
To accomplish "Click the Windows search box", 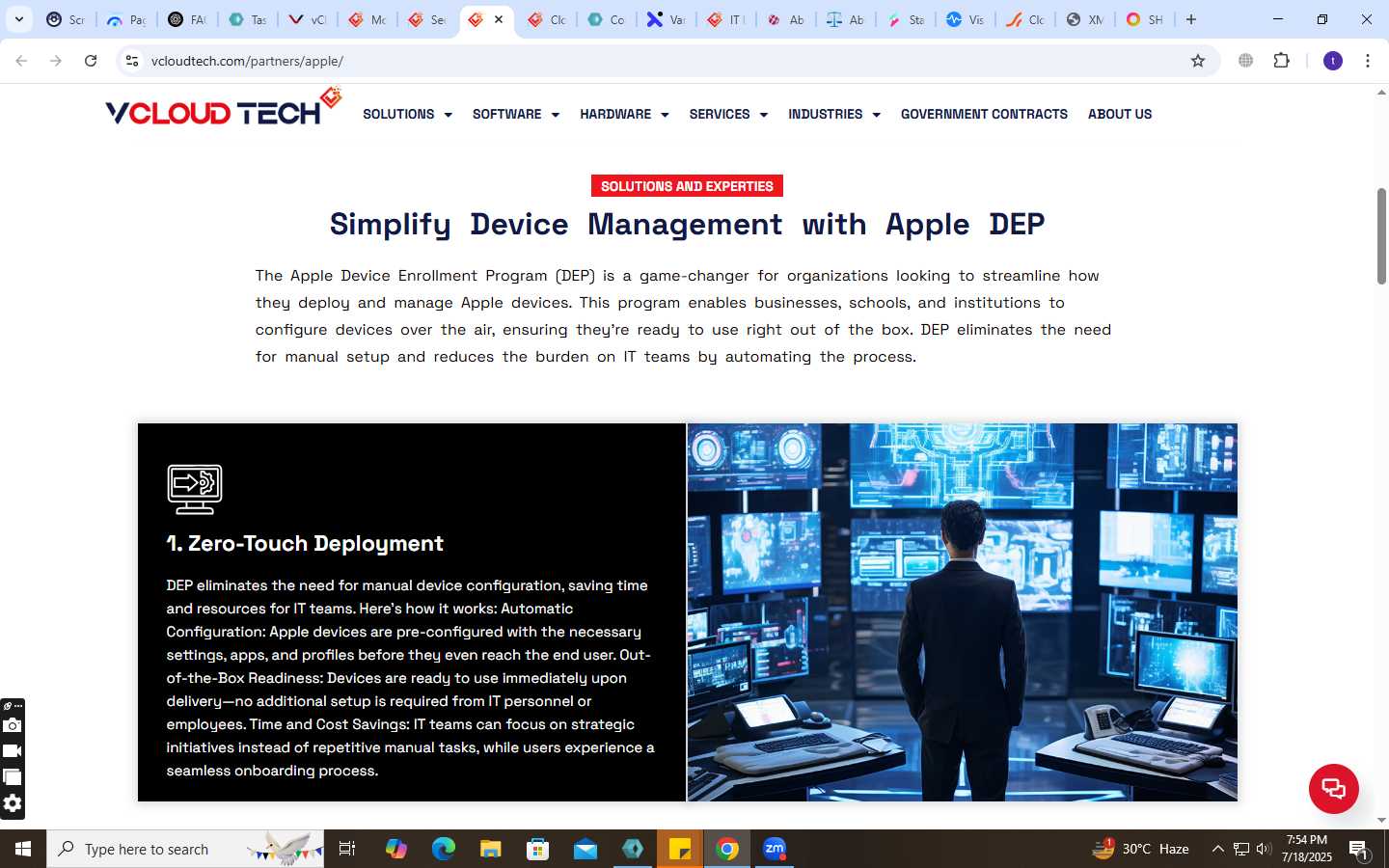I will tap(185, 849).
